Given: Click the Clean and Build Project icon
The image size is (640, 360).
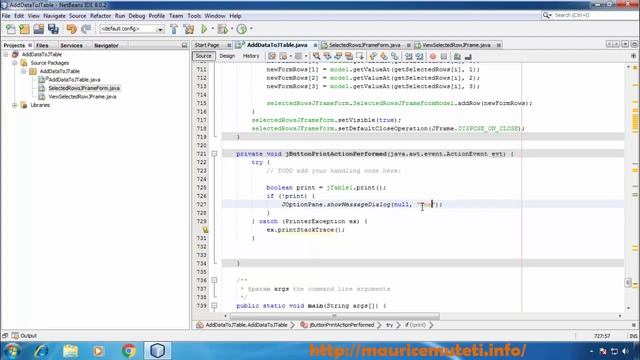Looking at the screenshot, I should pos(189,29).
